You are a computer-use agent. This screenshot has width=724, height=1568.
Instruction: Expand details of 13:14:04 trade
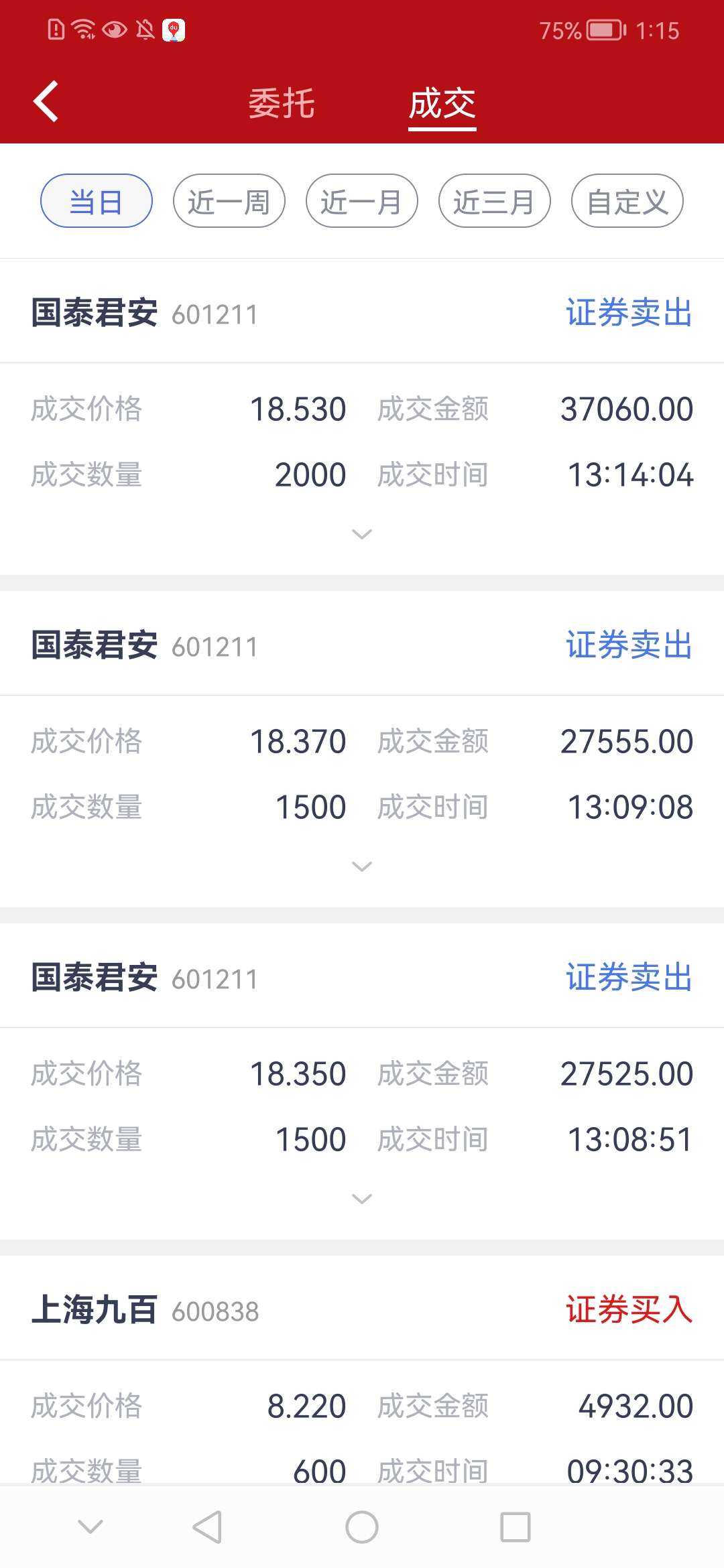tap(362, 534)
